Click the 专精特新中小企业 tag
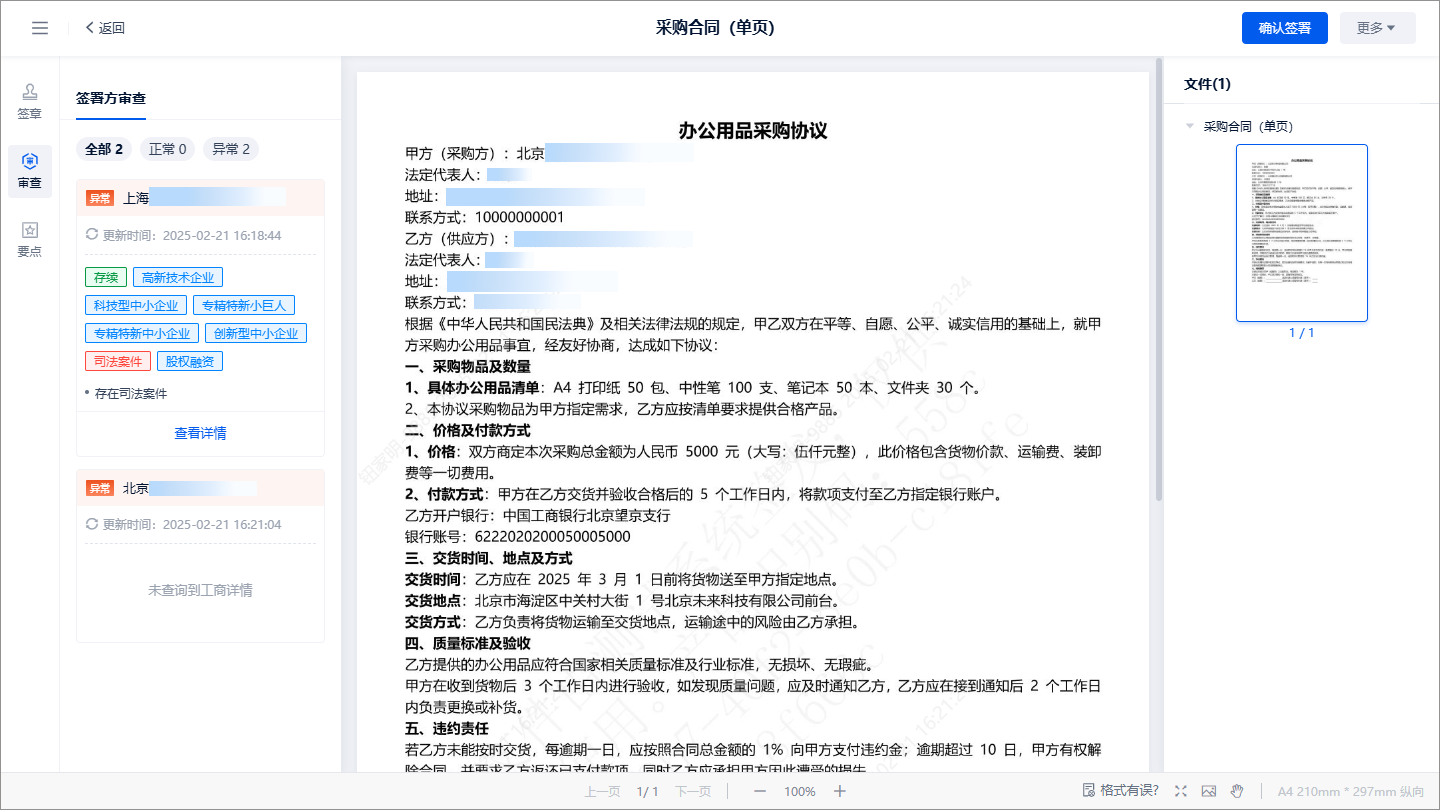Viewport: 1440px width, 810px height. pos(142,333)
